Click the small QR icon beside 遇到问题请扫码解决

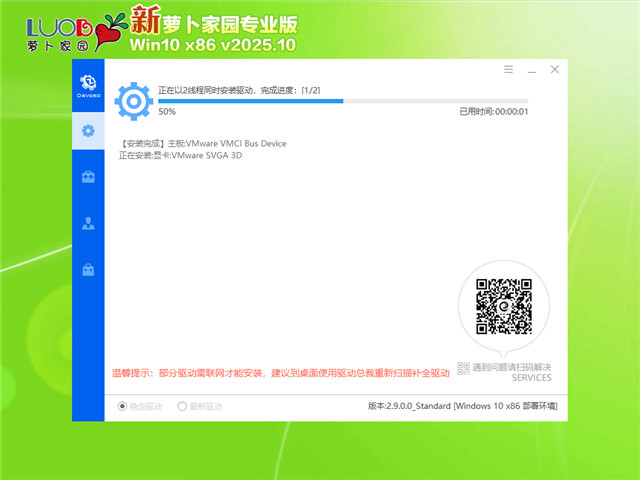click(463, 368)
